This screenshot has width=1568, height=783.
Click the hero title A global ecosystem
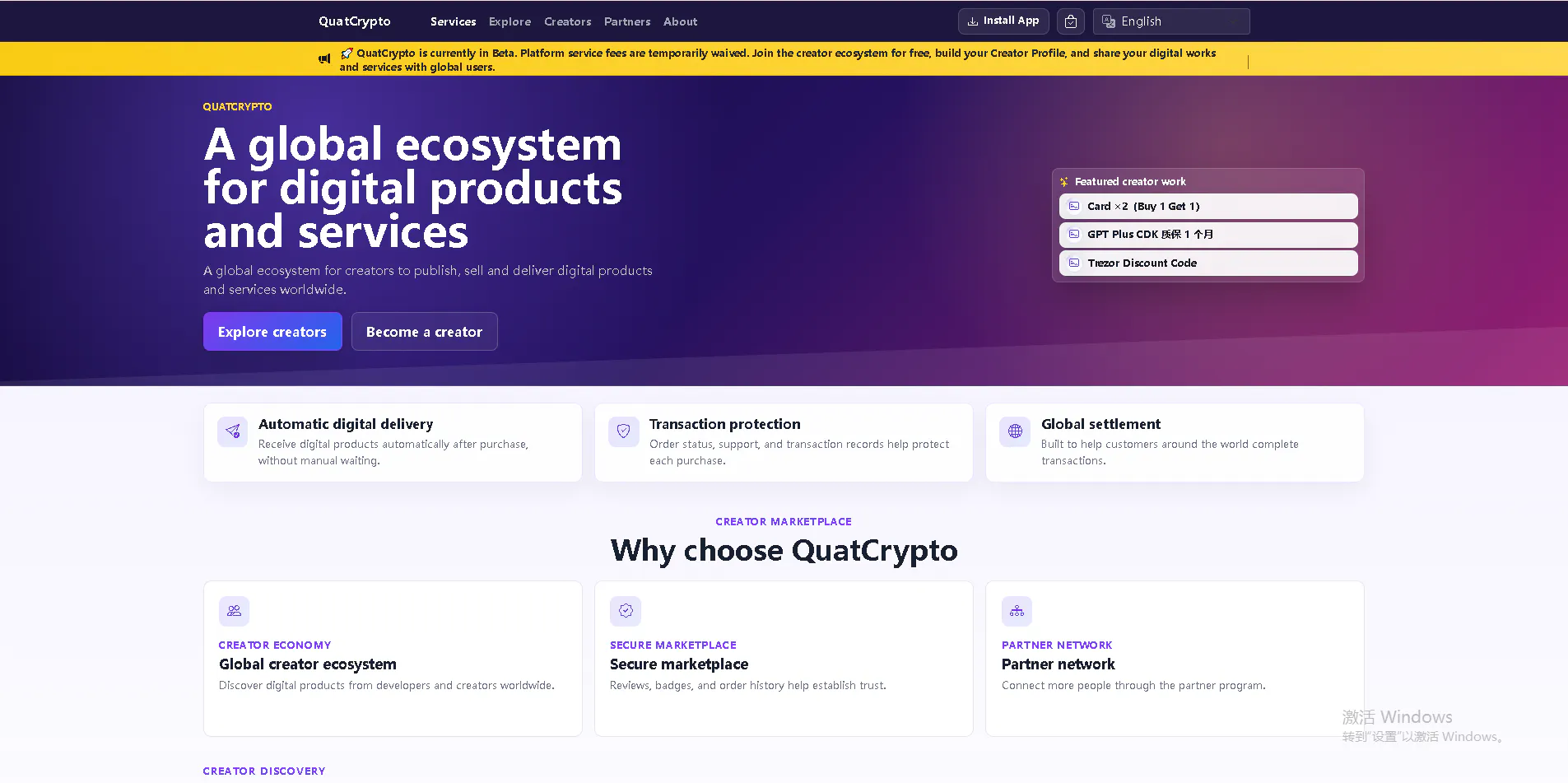(x=412, y=188)
